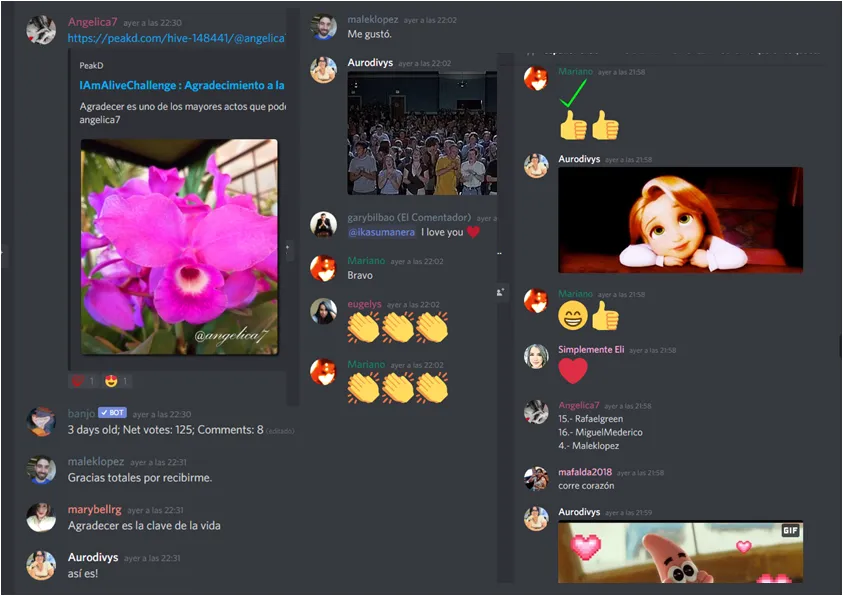Click the garybilbao (El Comentador) username
The width and height of the screenshot is (843, 596).
click(x=409, y=218)
